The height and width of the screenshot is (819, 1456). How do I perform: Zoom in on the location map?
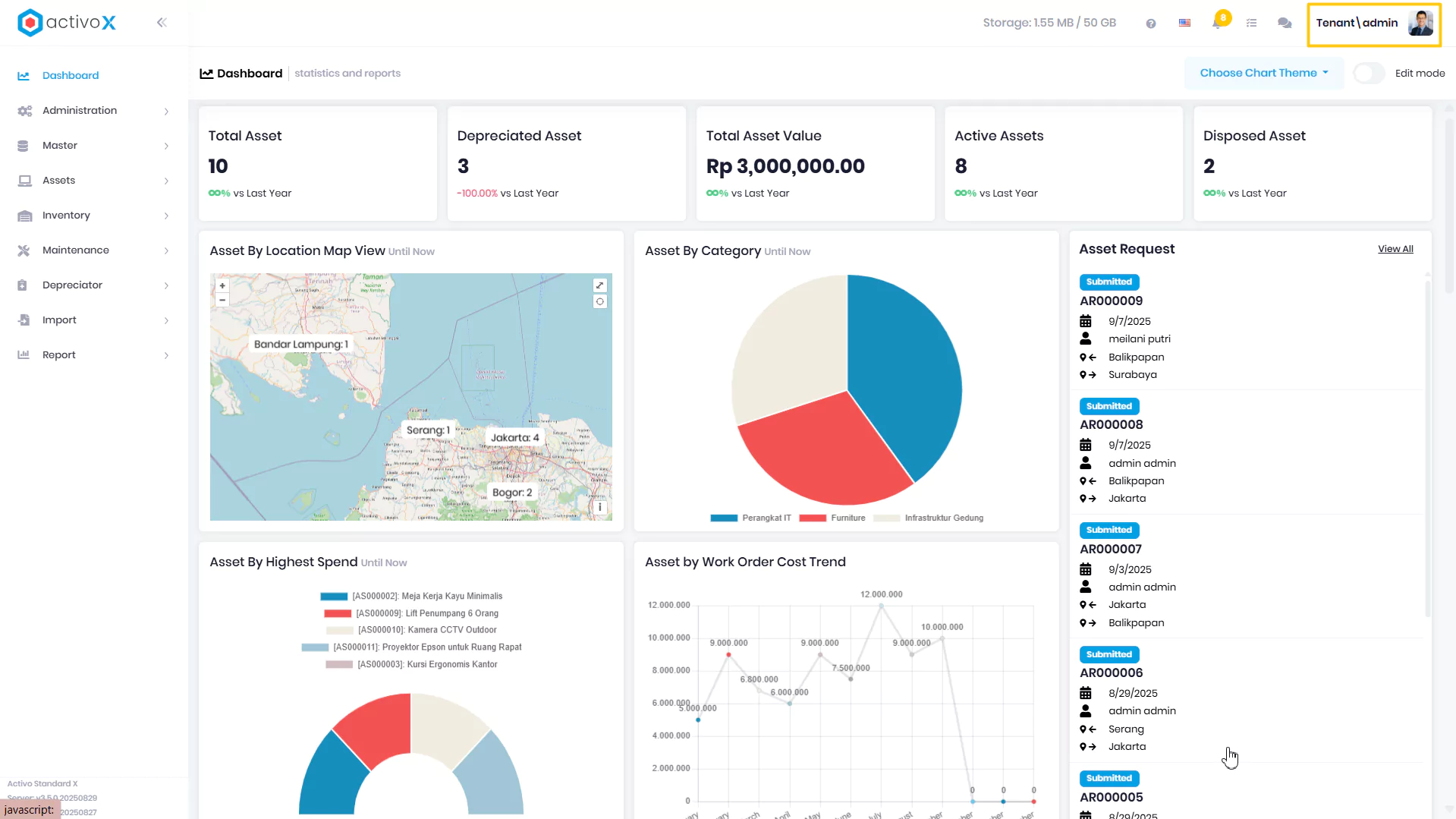click(x=222, y=286)
